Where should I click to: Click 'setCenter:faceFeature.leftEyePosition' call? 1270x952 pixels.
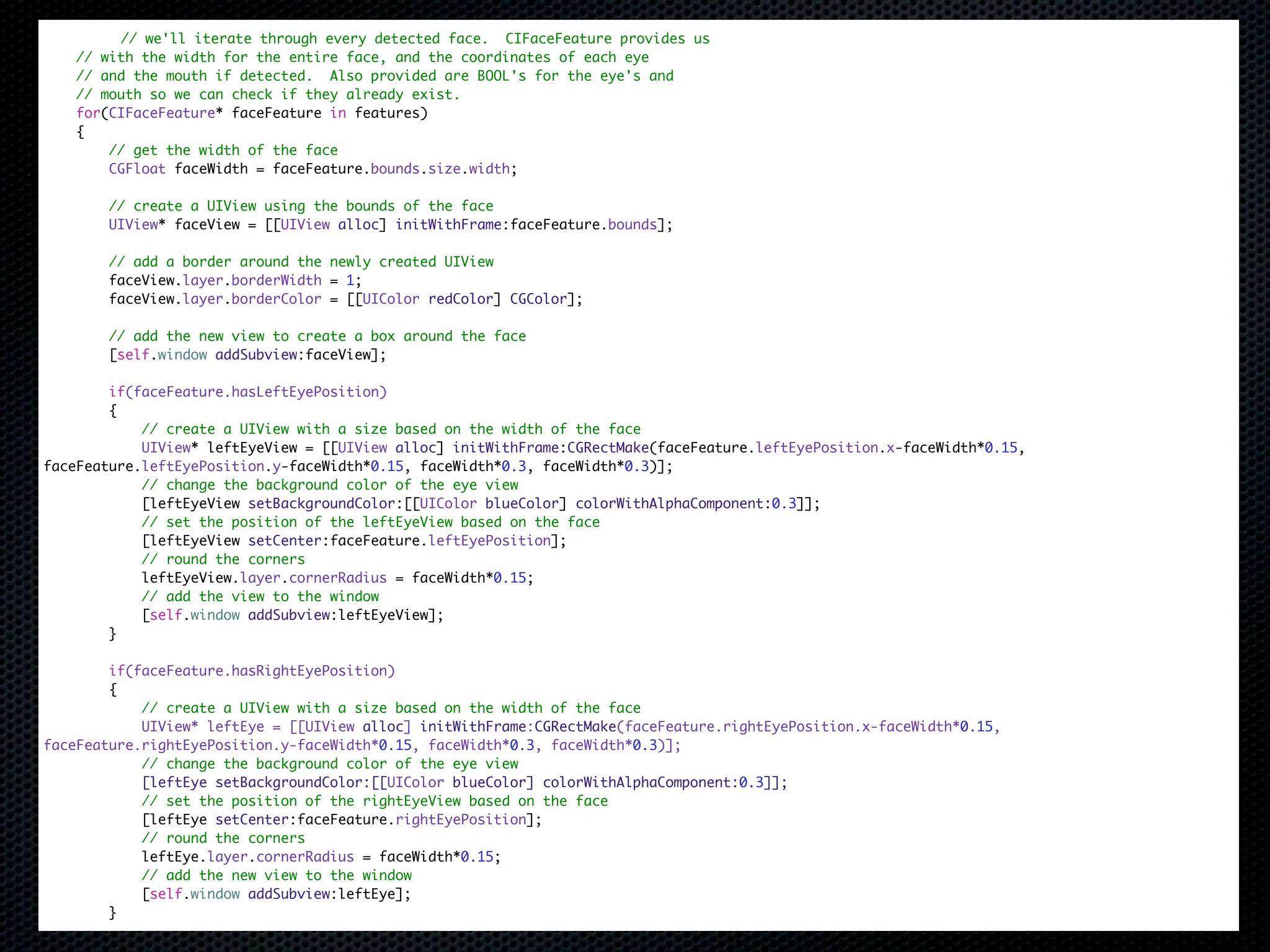[x=399, y=540]
